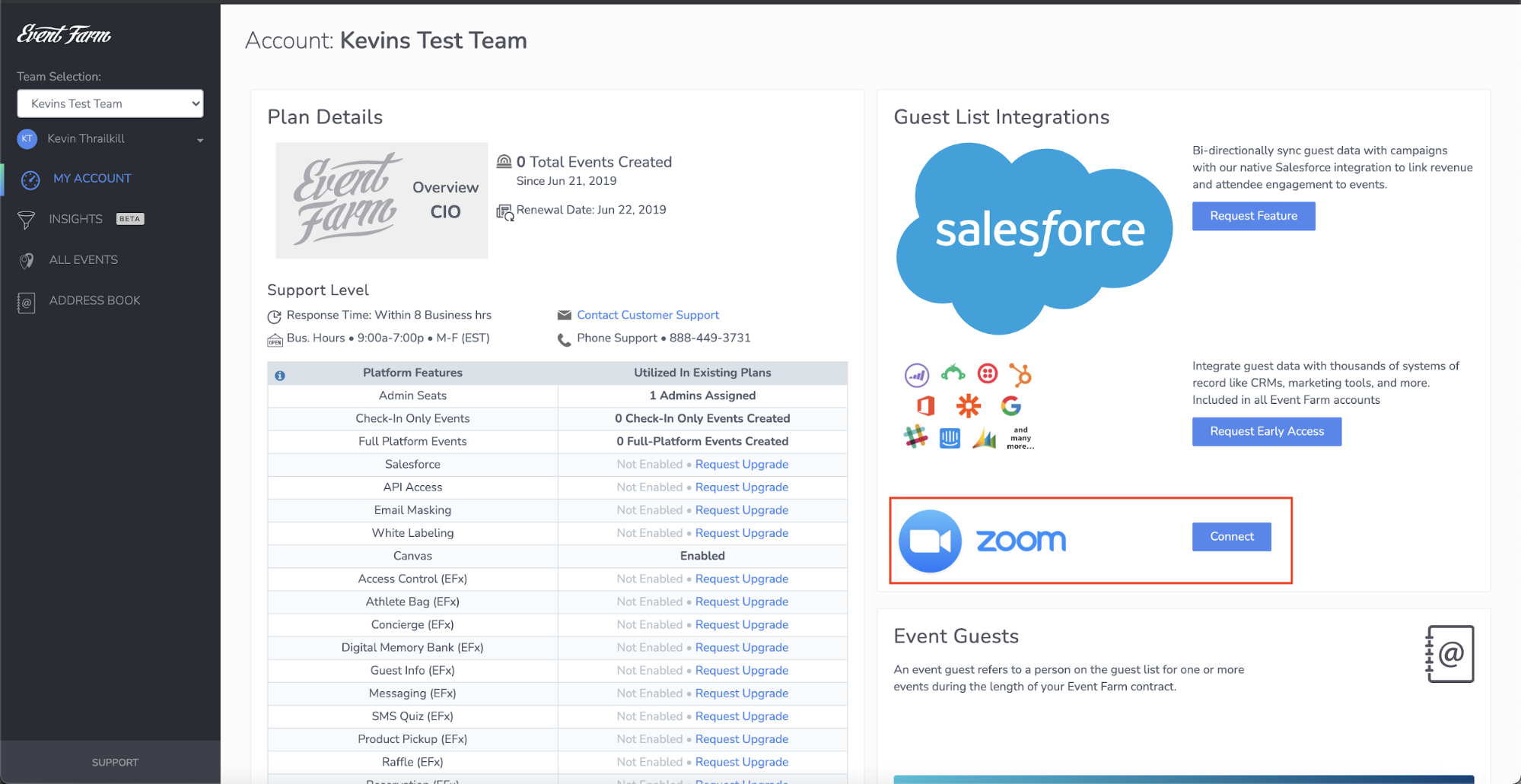
Task: Go to Insights in the sidebar
Action: pos(75,219)
